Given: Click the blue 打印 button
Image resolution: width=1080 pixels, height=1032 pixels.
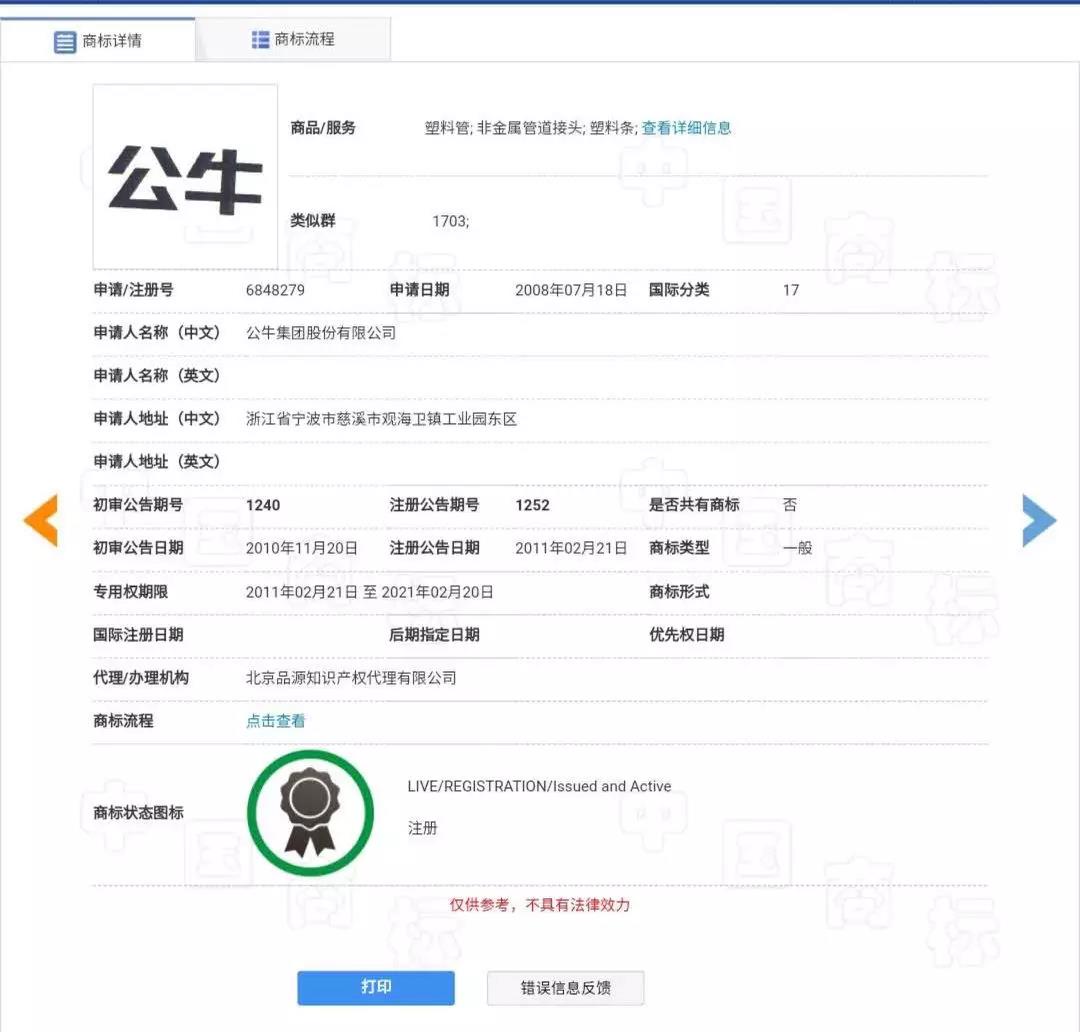Looking at the screenshot, I should click(x=376, y=987).
